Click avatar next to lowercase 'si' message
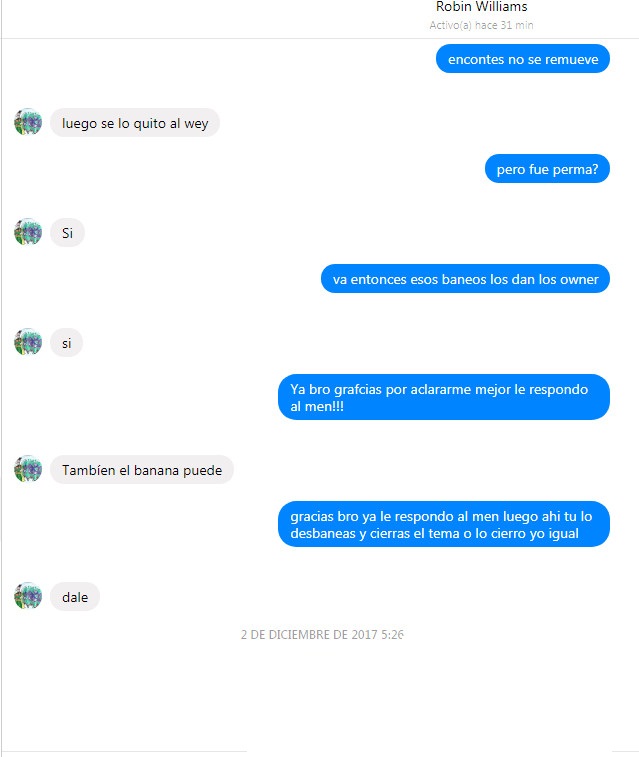Viewport: 639px width, 757px height. point(28,342)
